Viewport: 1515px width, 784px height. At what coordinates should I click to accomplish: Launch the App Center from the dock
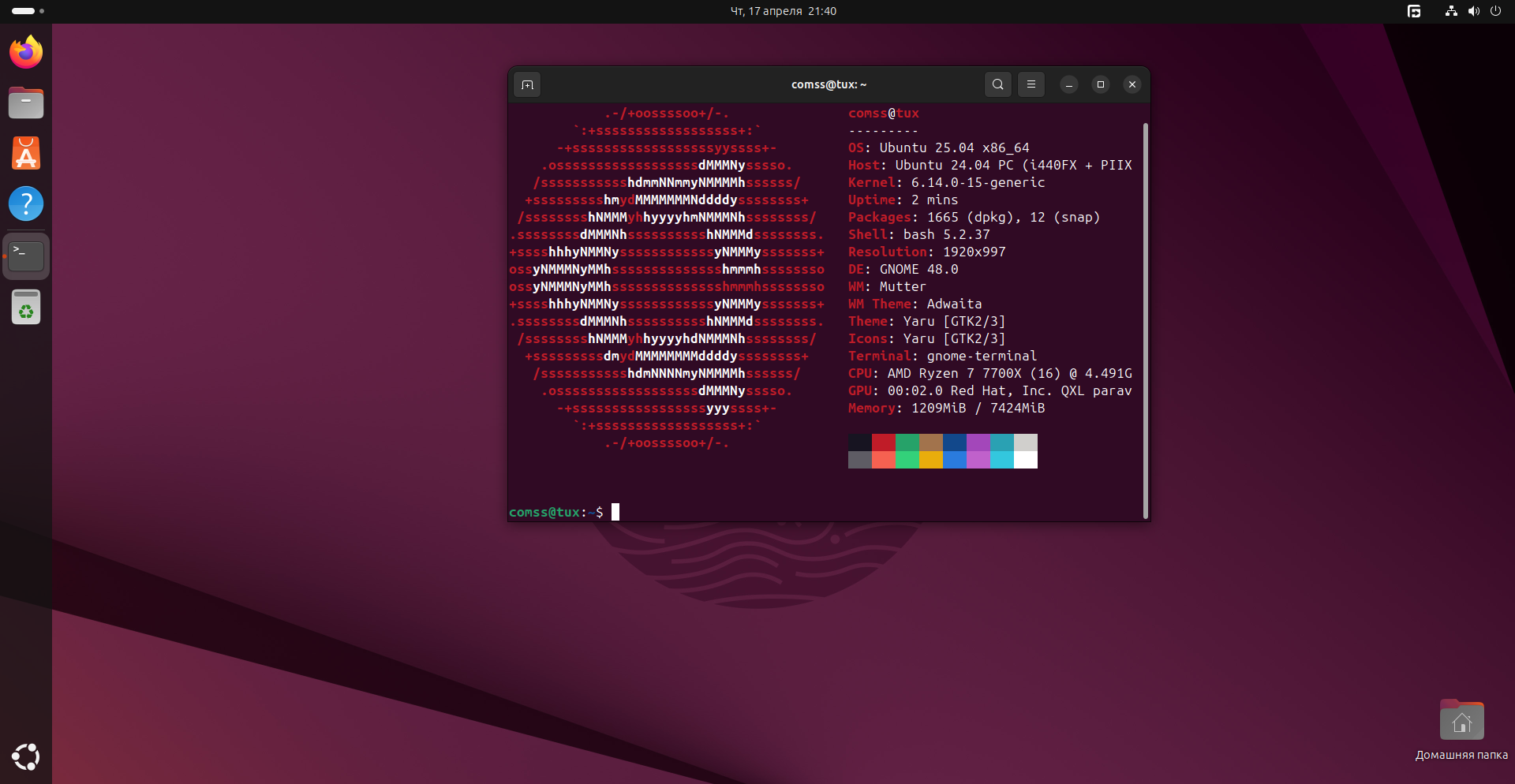[x=26, y=153]
